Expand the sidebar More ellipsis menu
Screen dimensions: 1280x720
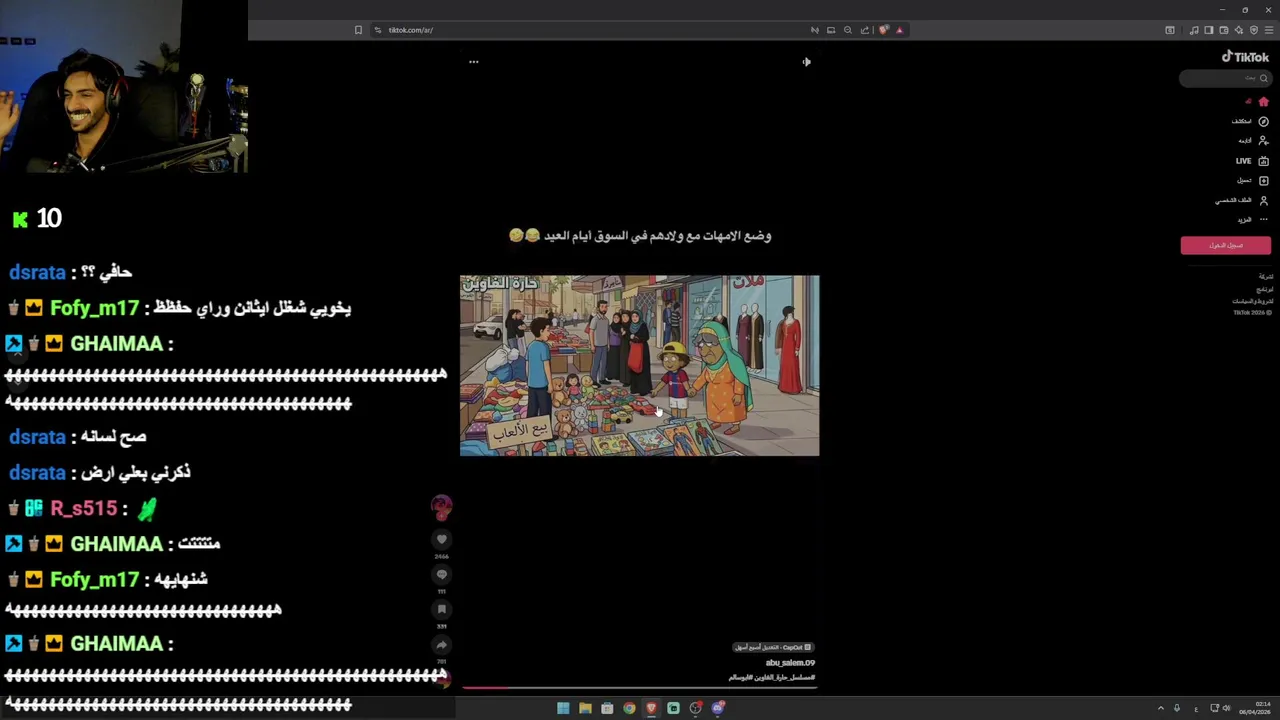1263,220
